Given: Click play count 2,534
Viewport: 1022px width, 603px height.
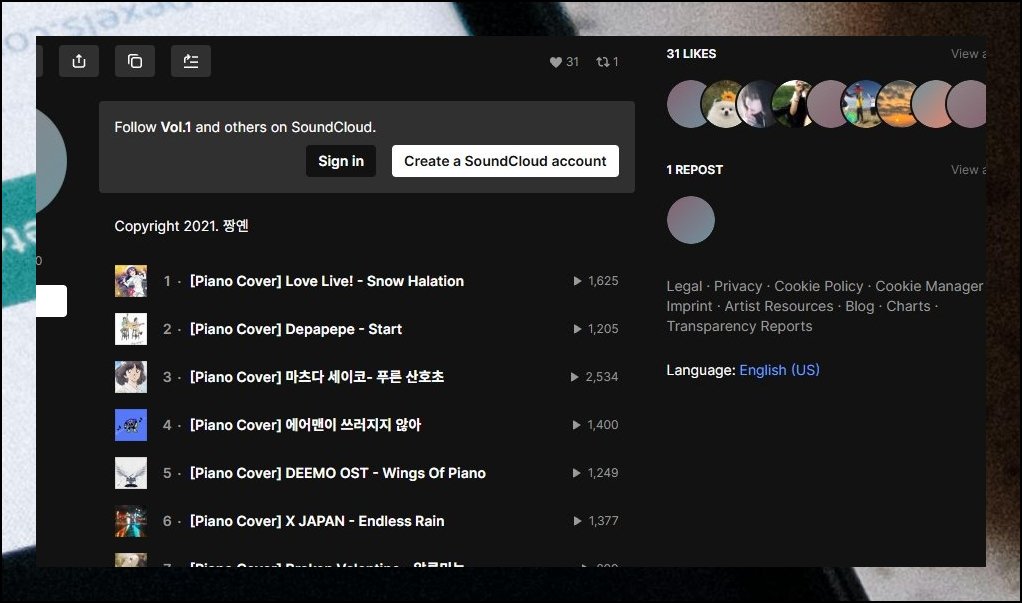Looking at the screenshot, I should [x=594, y=377].
